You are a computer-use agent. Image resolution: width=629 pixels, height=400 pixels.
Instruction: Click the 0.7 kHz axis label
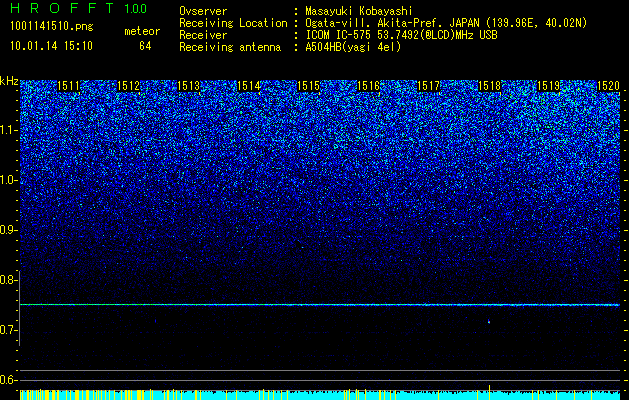coord(8,330)
